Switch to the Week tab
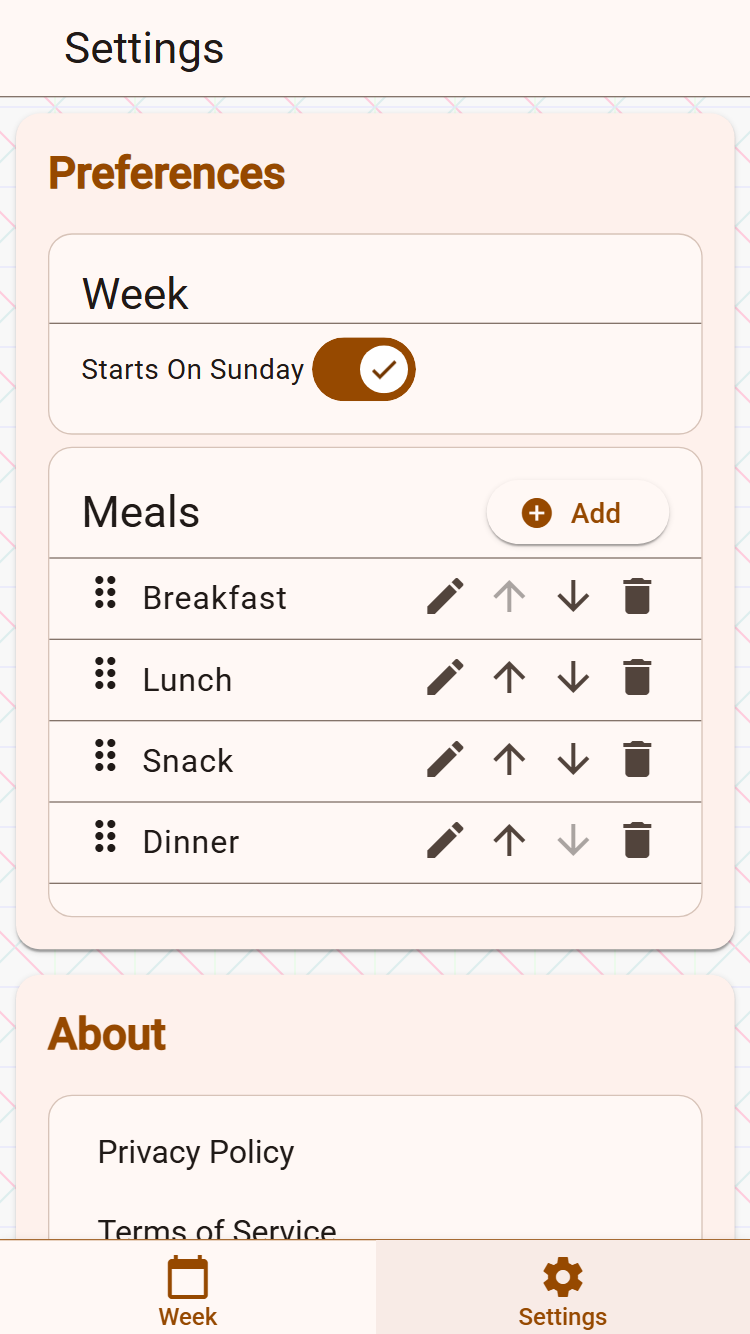This screenshot has width=750, height=1334. tap(188, 1289)
